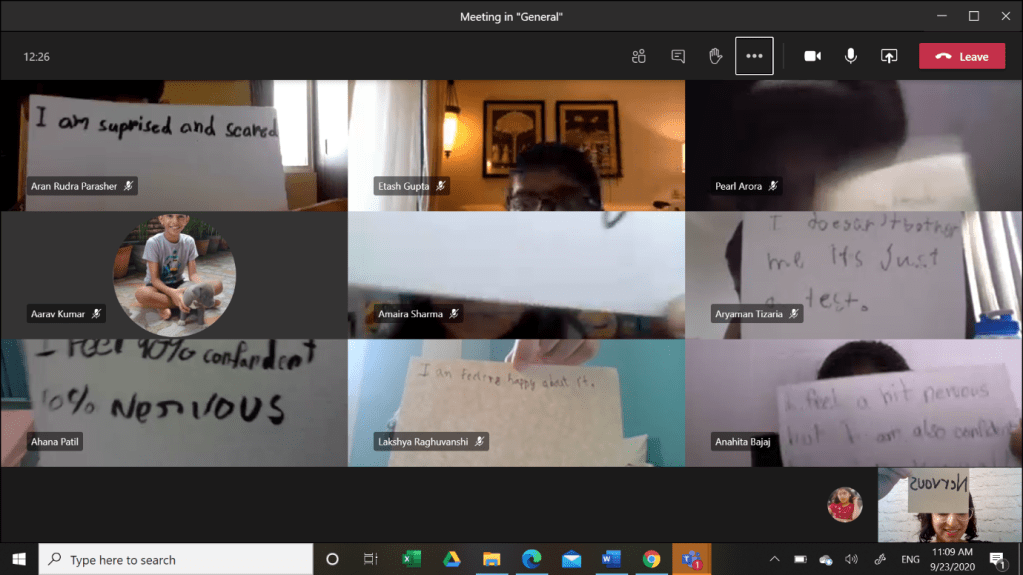The width and height of the screenshot is (1023, 575).
Task: Expand the hidden system tray icons
Action: (774, 559)
